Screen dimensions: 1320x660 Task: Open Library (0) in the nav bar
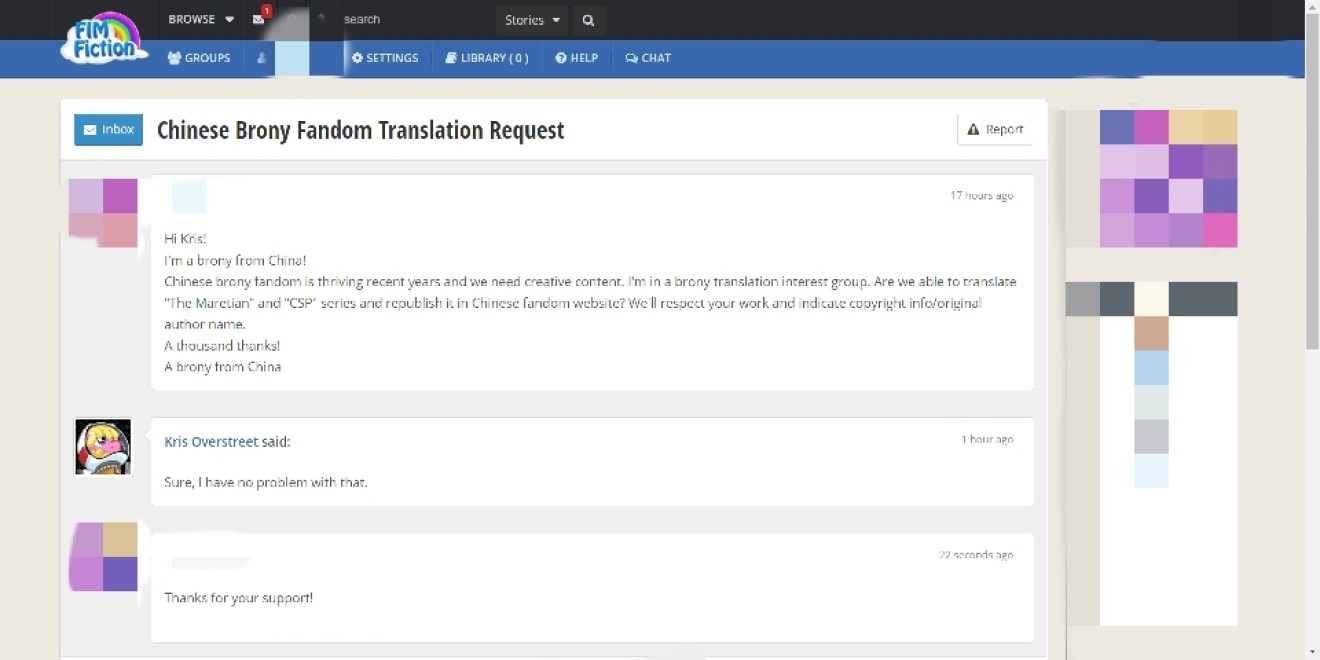point(487,58)
